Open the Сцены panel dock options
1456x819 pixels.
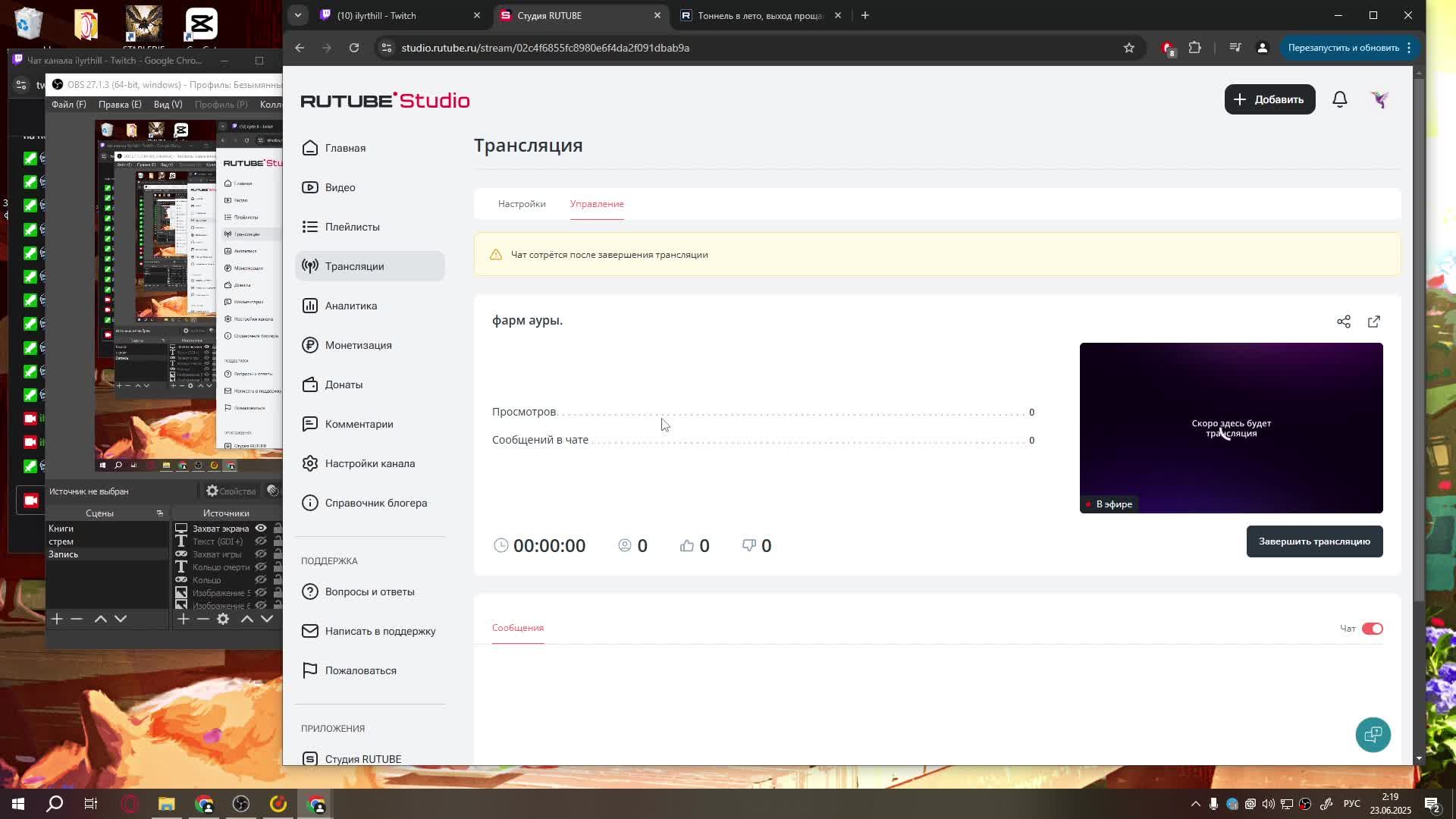click(x=159, y=513)
